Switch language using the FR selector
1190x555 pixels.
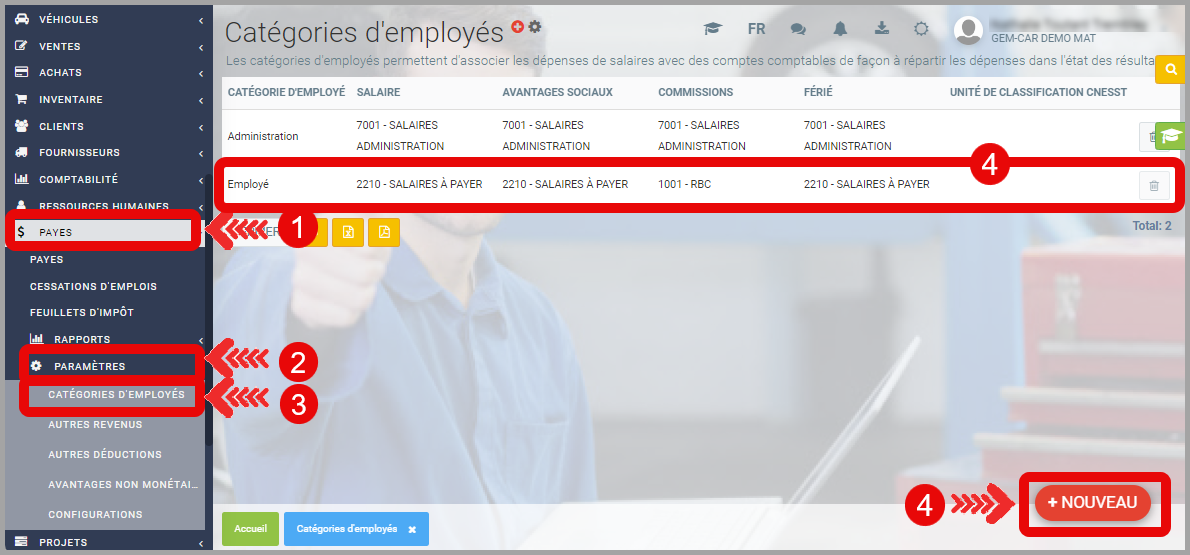[x=756, y=29]
